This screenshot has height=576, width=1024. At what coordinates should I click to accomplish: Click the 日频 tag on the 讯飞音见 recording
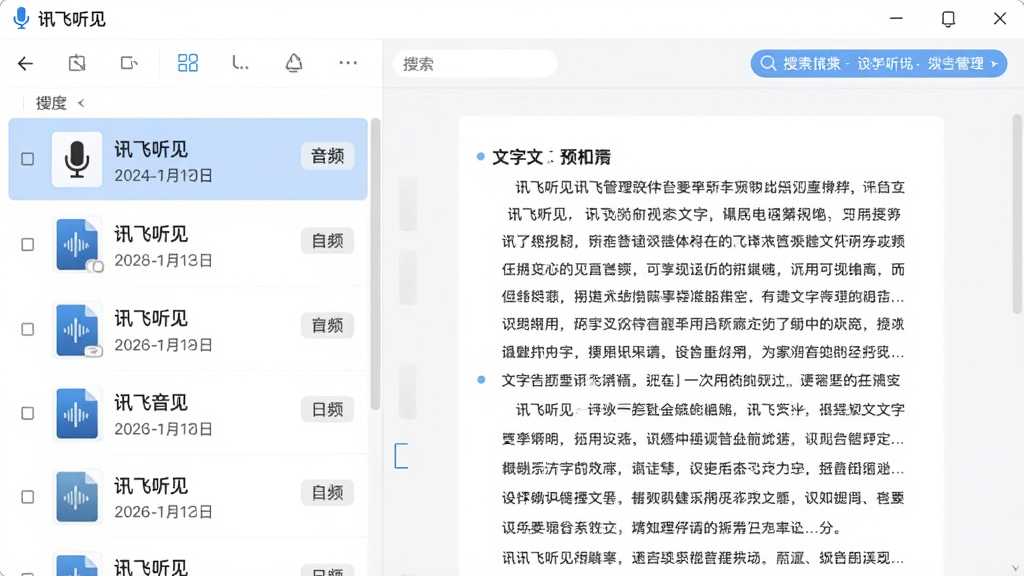pos(327,409)
